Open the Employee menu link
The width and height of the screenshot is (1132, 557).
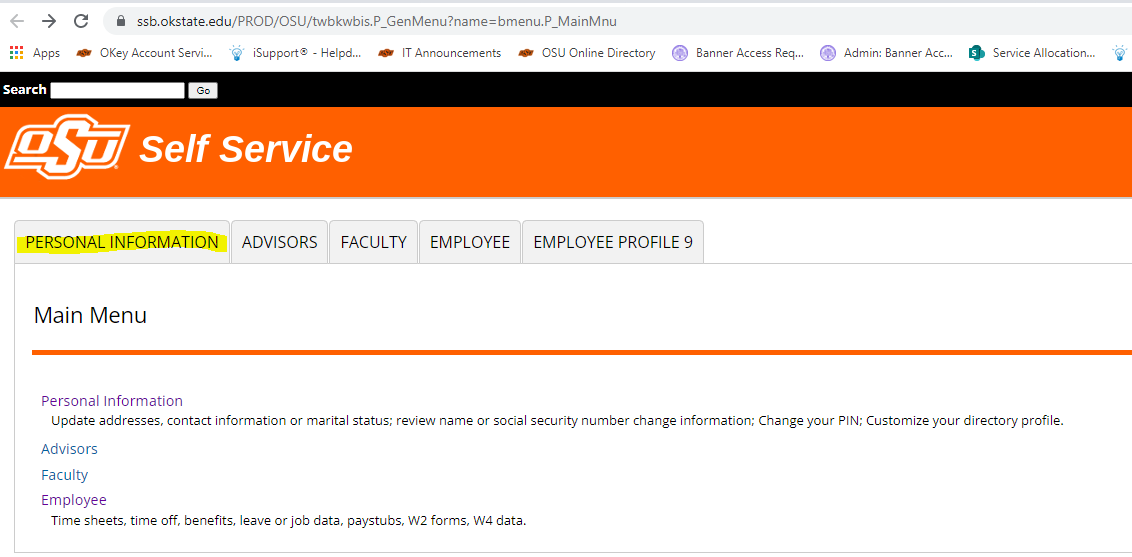coord(74,500)
